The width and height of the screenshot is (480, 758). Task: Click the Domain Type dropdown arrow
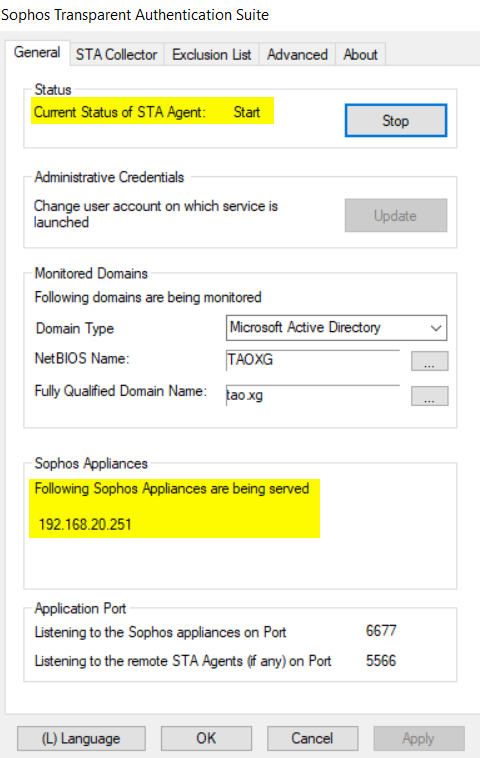pyautogui.click(x=436, y=328)
